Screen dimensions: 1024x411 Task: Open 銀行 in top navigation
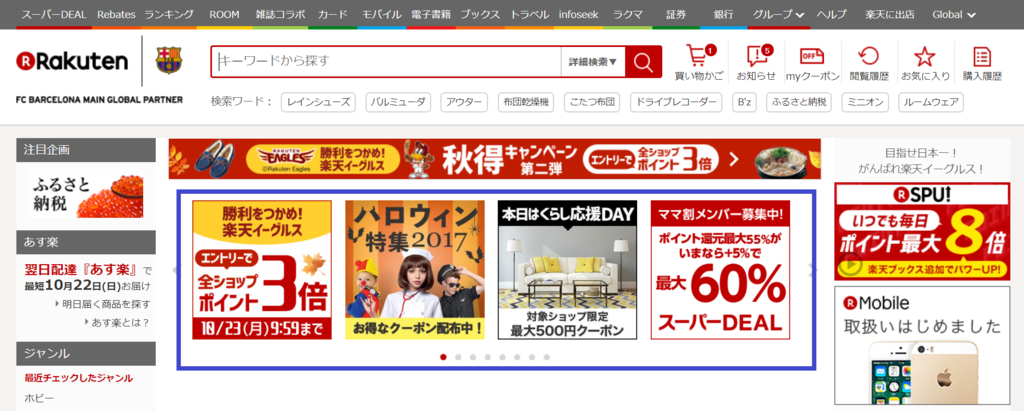click(724, 14)
